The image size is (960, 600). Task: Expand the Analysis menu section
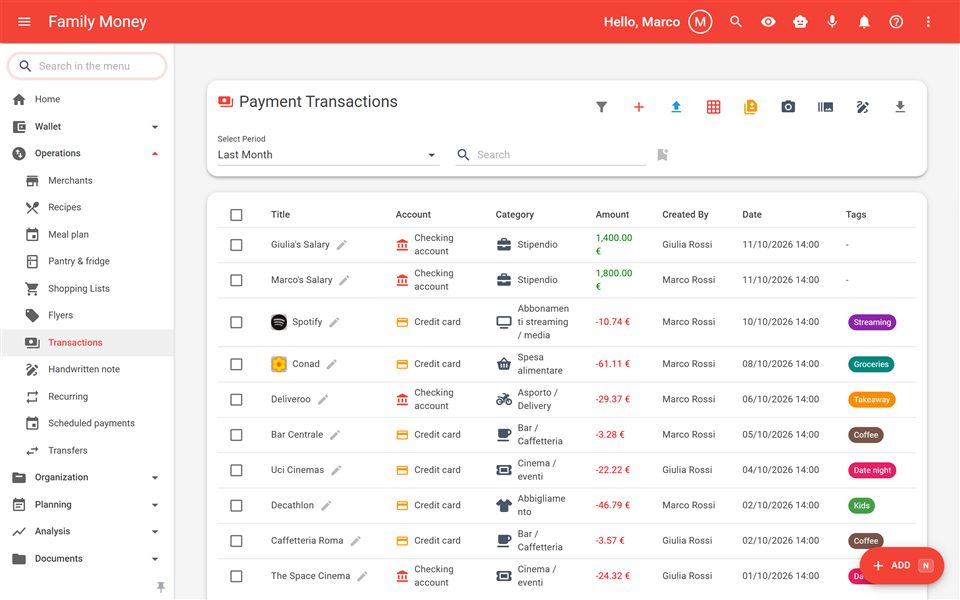pos(86,531)
